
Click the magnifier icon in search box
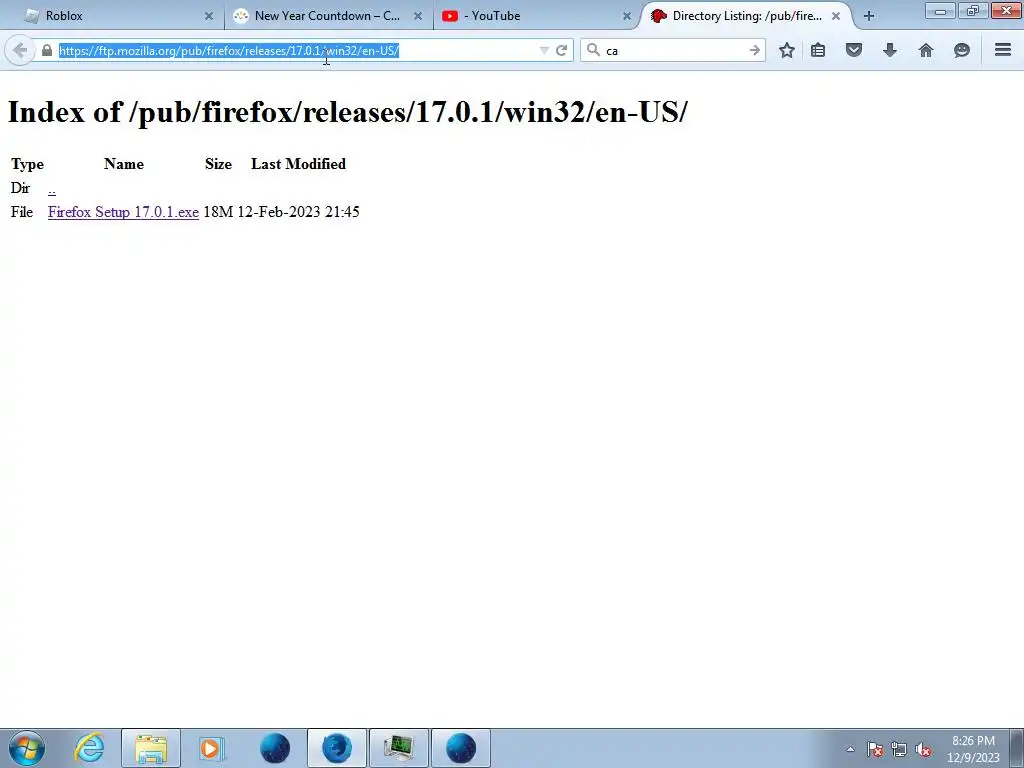(x=593, y=50)
